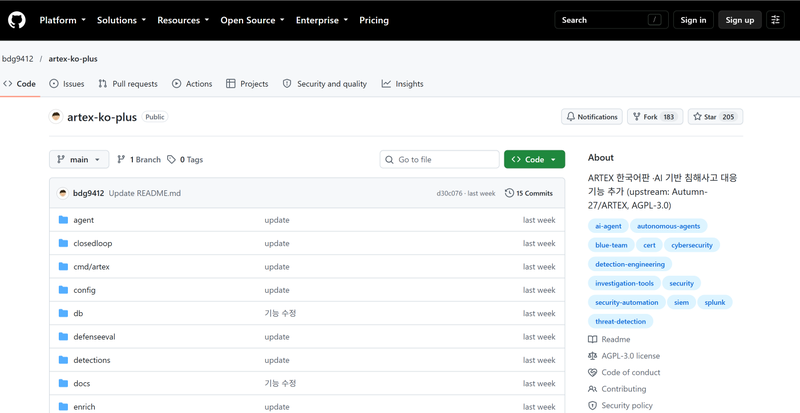Select the cybersecurity topic tag
The image size is (800, 413).
tap(692, 245)
